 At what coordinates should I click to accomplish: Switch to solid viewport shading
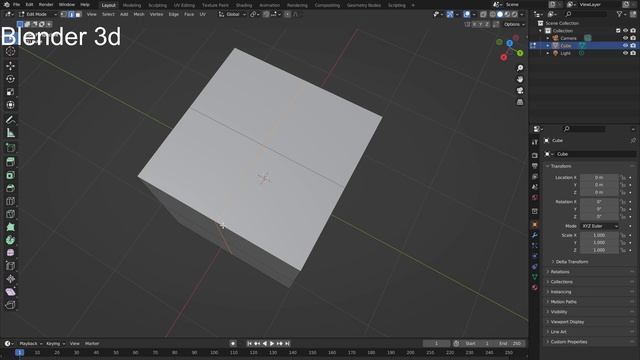click(x=500, y=14)
